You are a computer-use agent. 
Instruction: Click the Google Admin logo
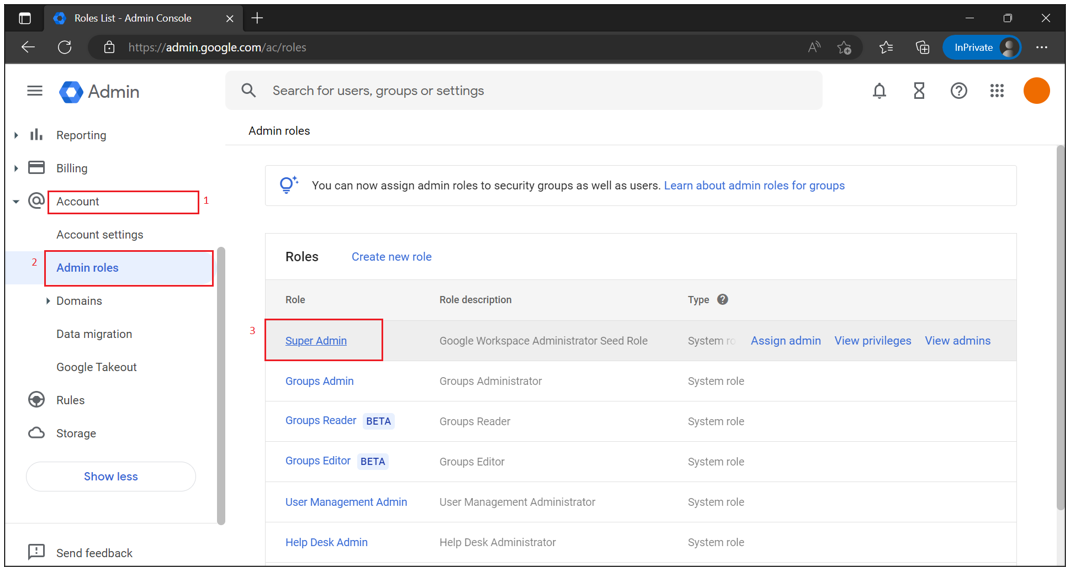pos(99,92)
